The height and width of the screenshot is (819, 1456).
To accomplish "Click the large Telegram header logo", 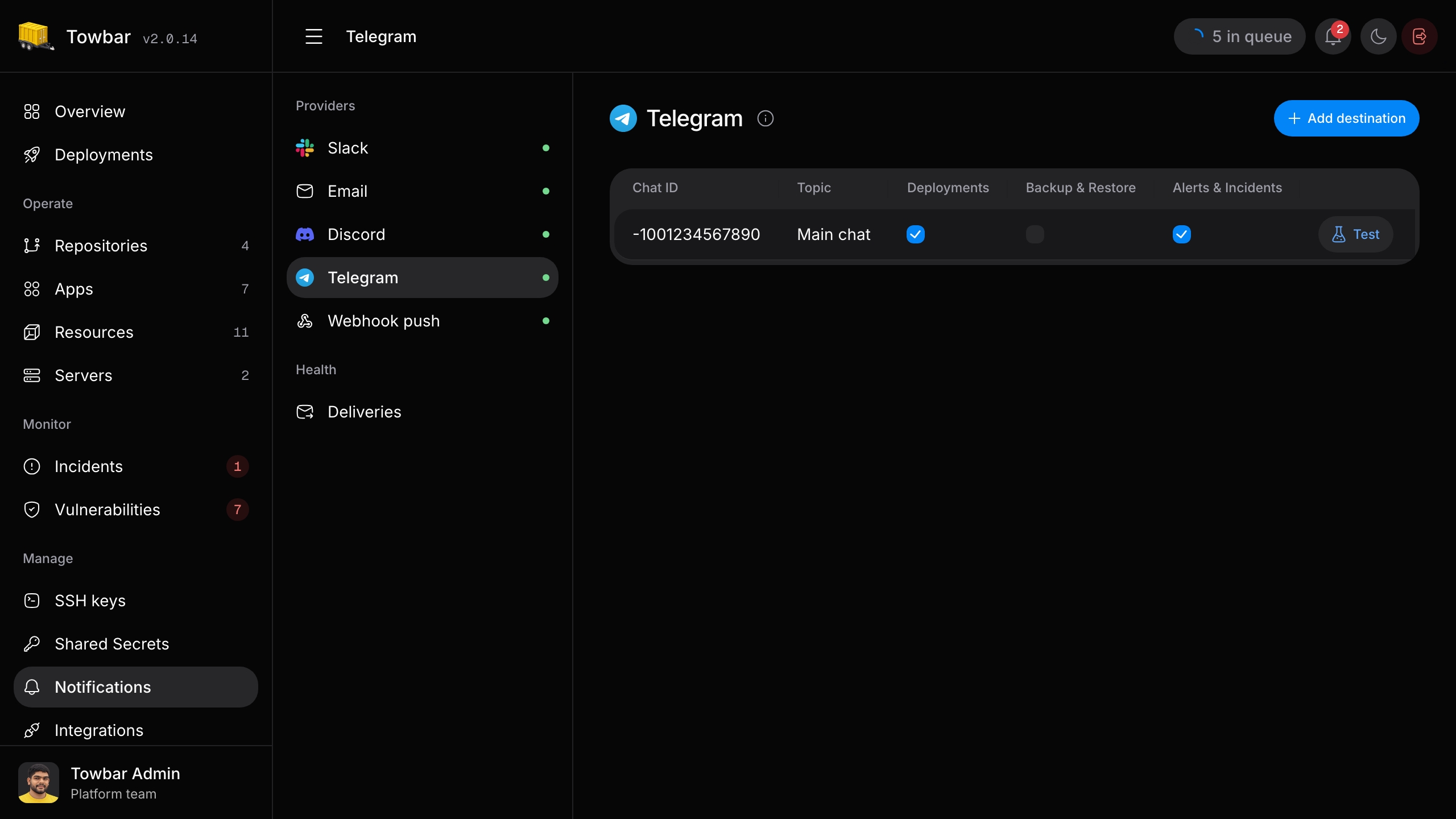I will (x=623, y=118).
